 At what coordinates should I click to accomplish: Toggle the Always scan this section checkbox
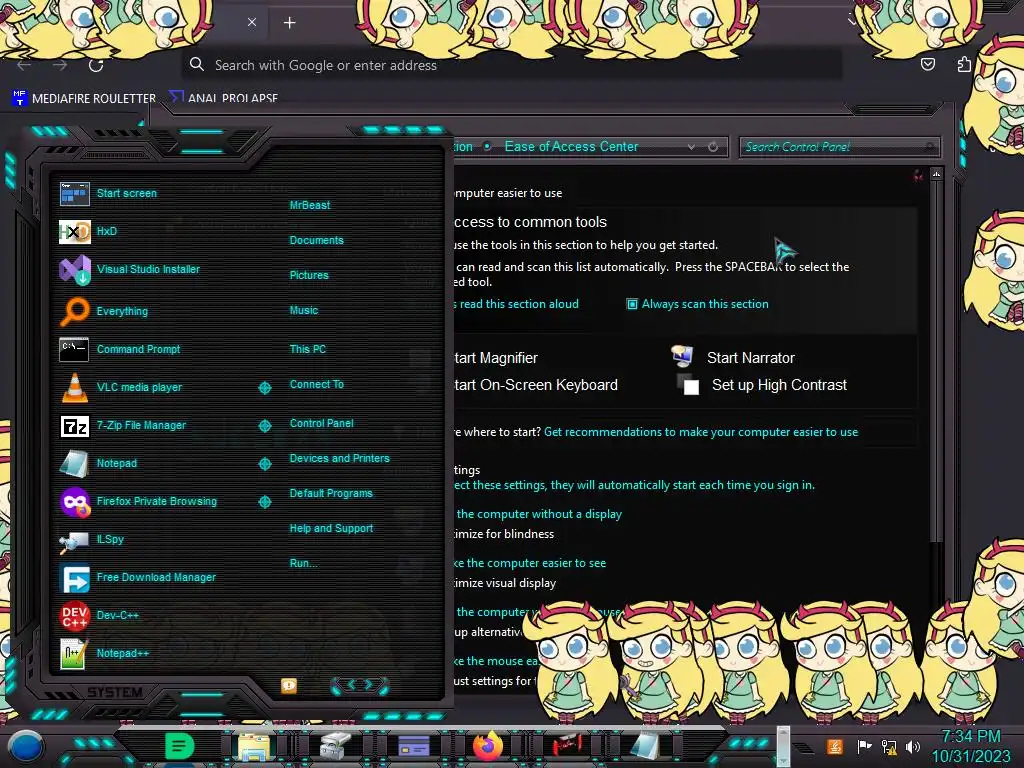coord(632,304)
